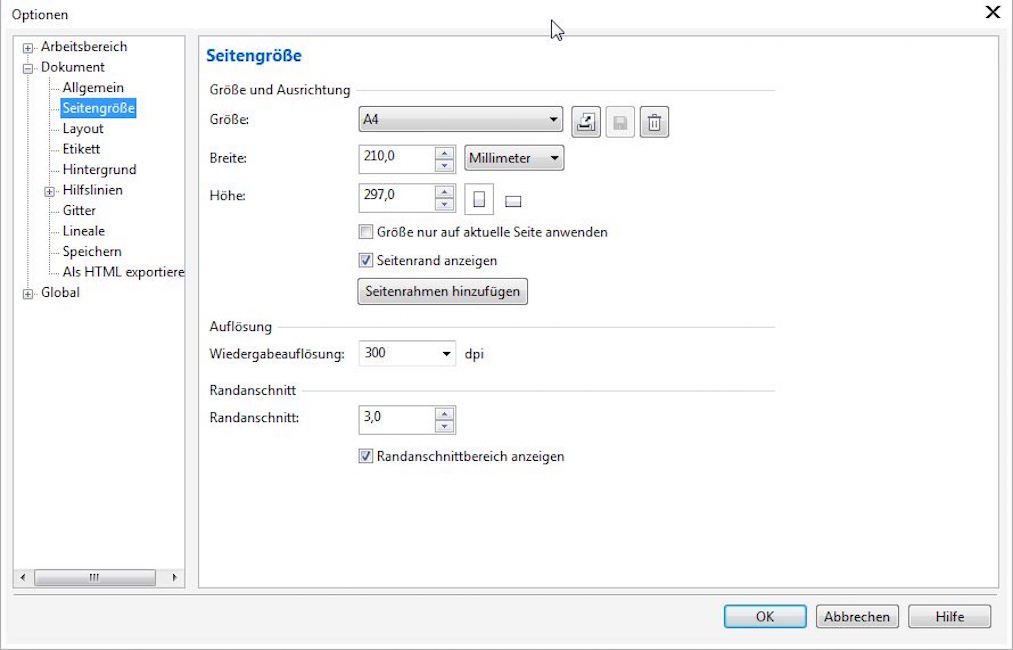Open the Wiedergabeauflösung 300 dropdown
The height and width of the screenshot is (650, 1013).
tap(446, 354)
